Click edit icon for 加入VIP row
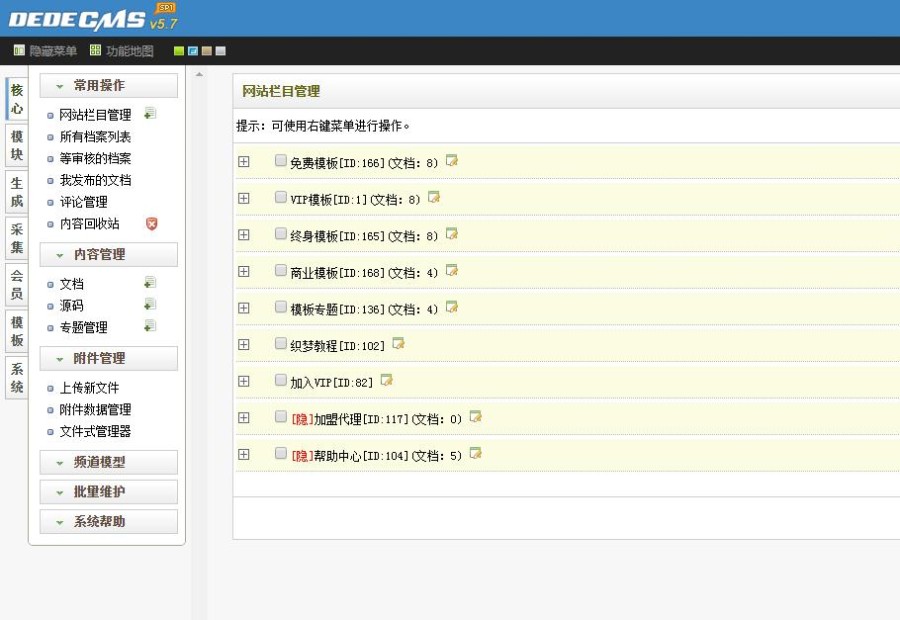Image resolution: width=900 pixels, height=620 pixels. coord(387,380)
